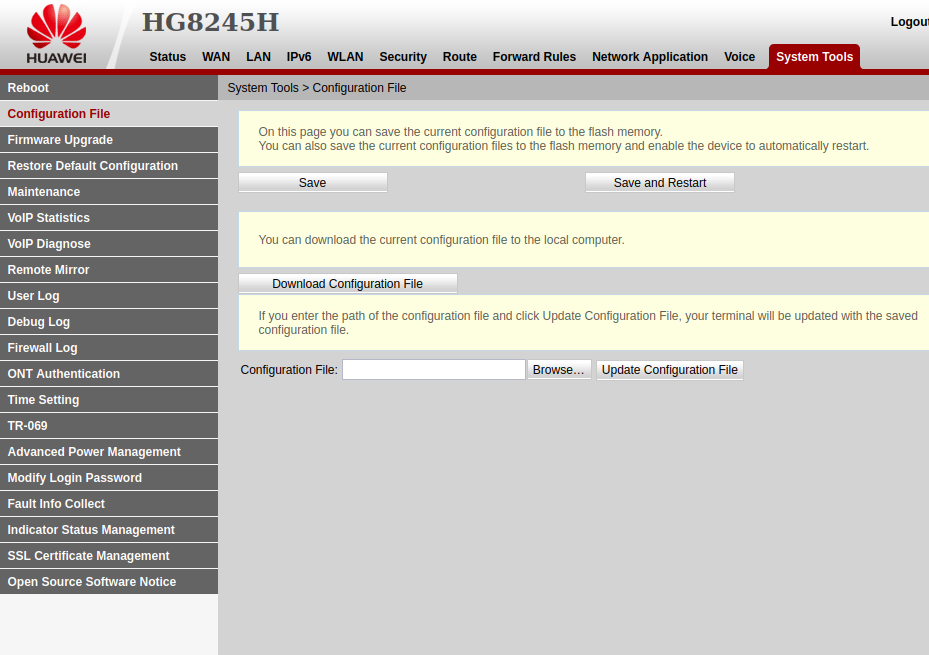The width and height of the screenshot is (929, 655).
Task: Open Firmware Upgrade page
Action: 109,140
